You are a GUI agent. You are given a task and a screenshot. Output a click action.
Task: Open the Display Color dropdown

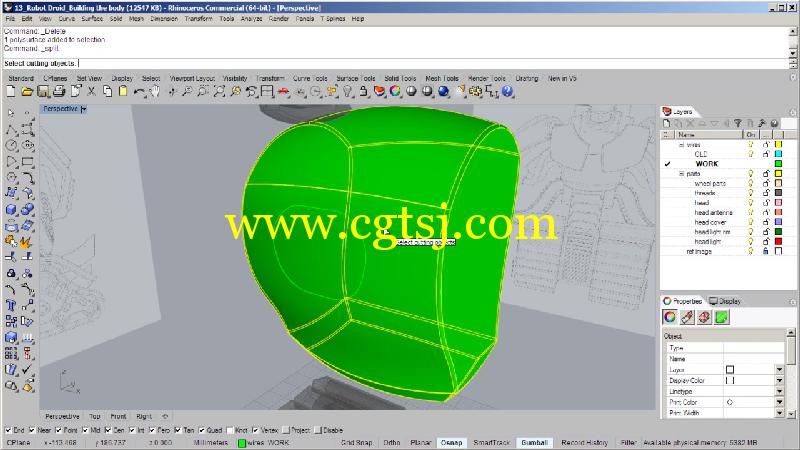pyautogui.click(x=779, y=381)
